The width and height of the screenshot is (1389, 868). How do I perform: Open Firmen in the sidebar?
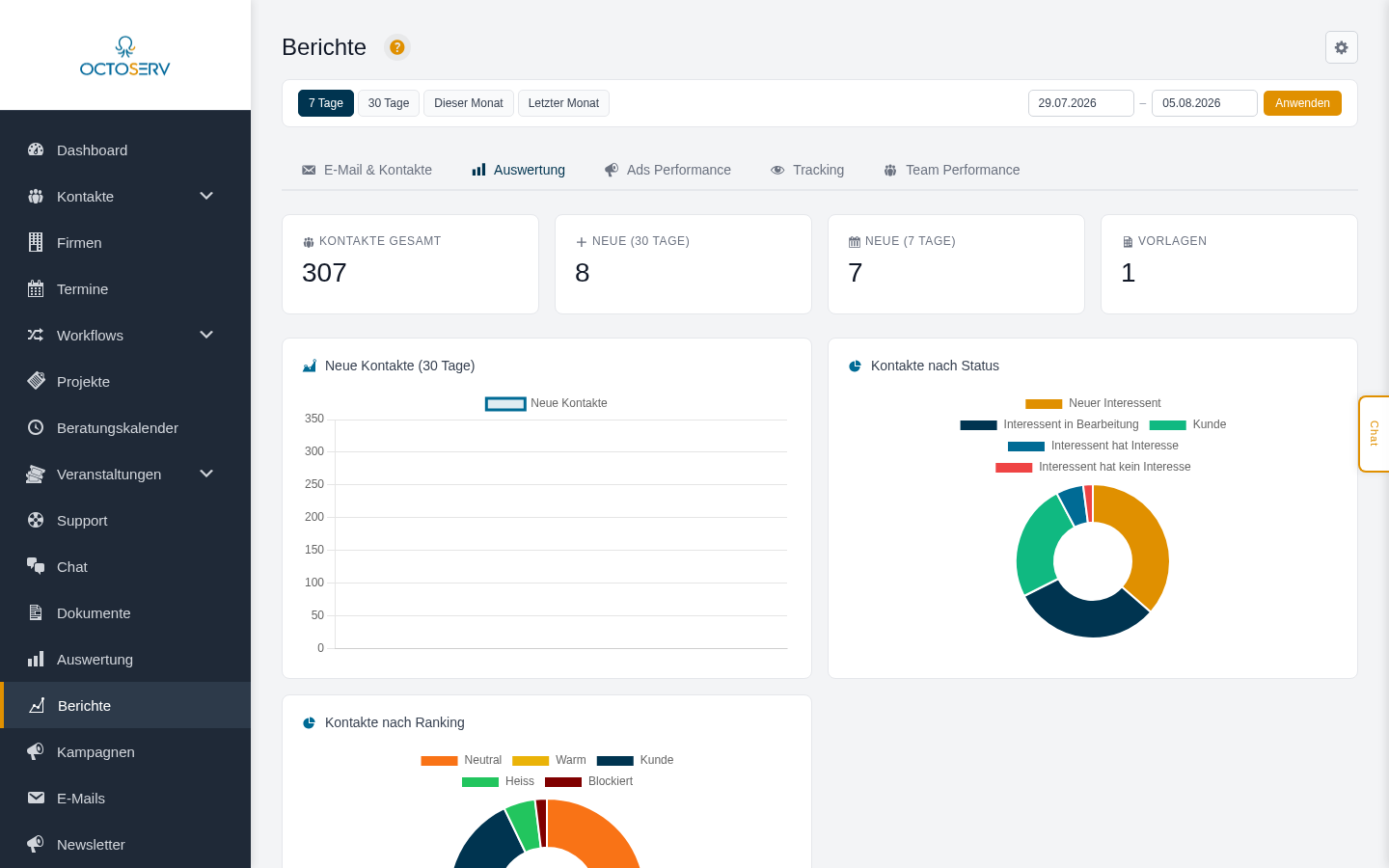pyautogui.click(x=125, y=242)
